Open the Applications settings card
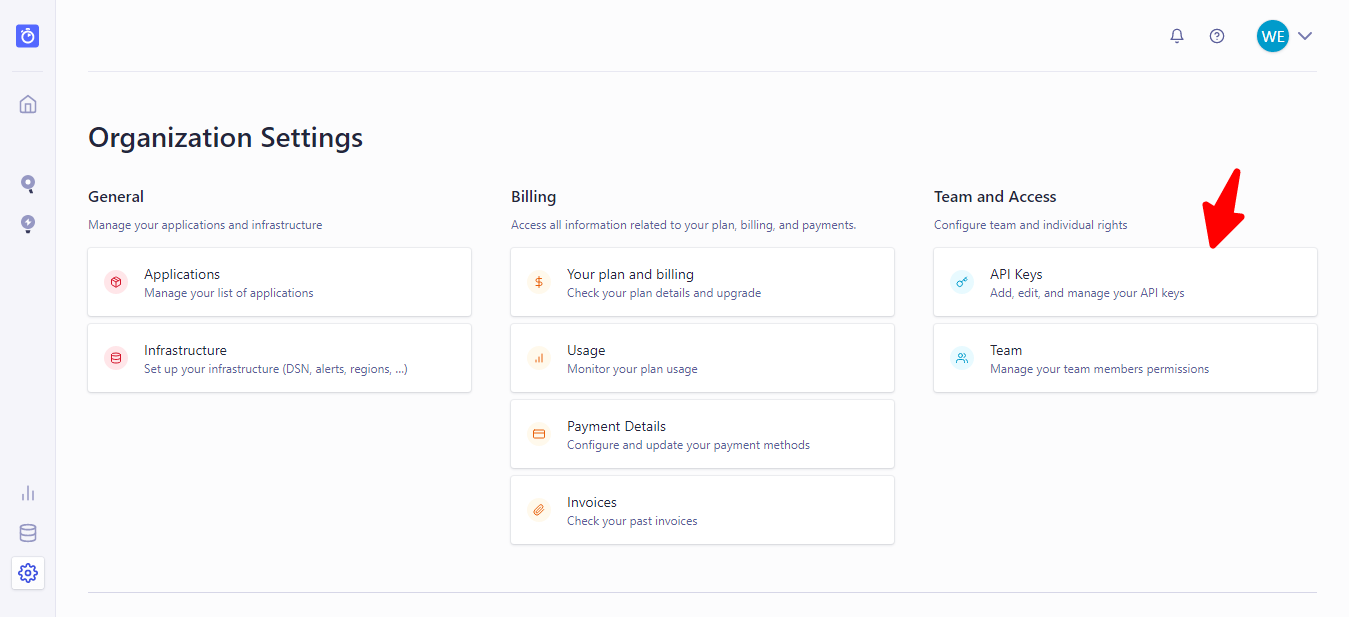1349x617 pixels. [279, 282]
